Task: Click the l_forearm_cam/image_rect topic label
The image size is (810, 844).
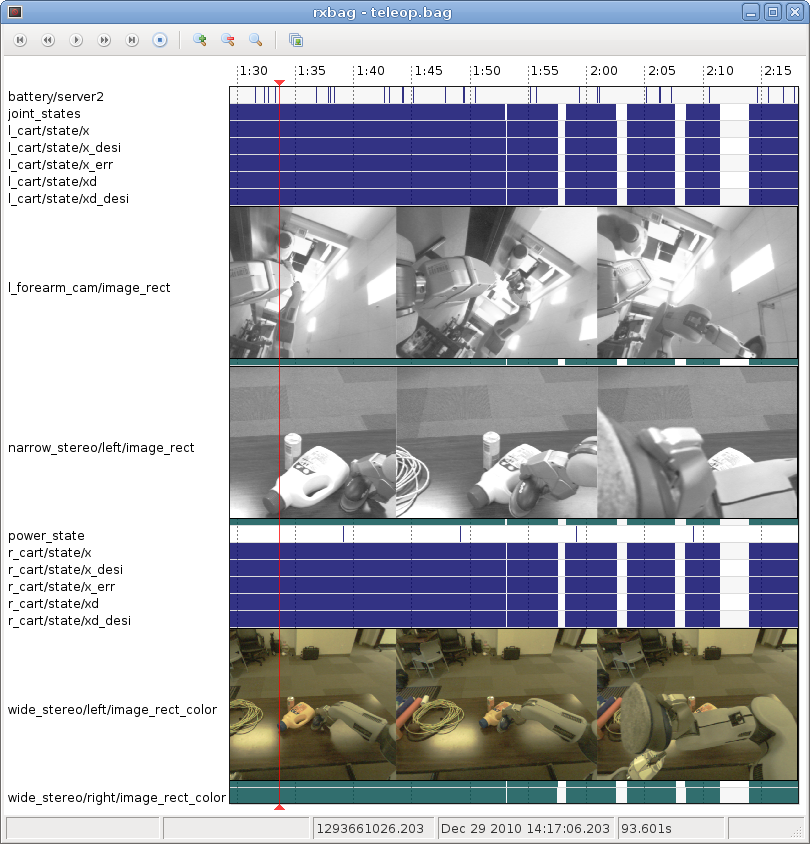Action: click(89, 288)
